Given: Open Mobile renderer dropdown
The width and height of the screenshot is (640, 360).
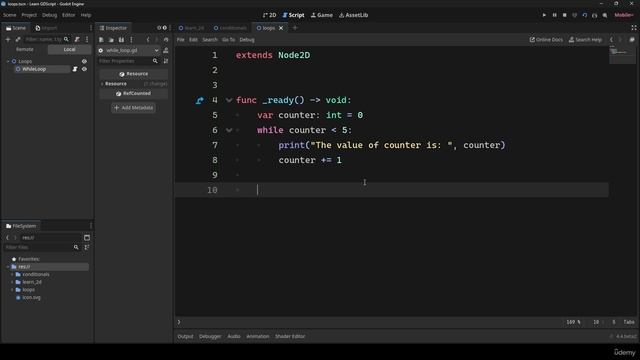Looking at the screenshot, I should [624, 15].
